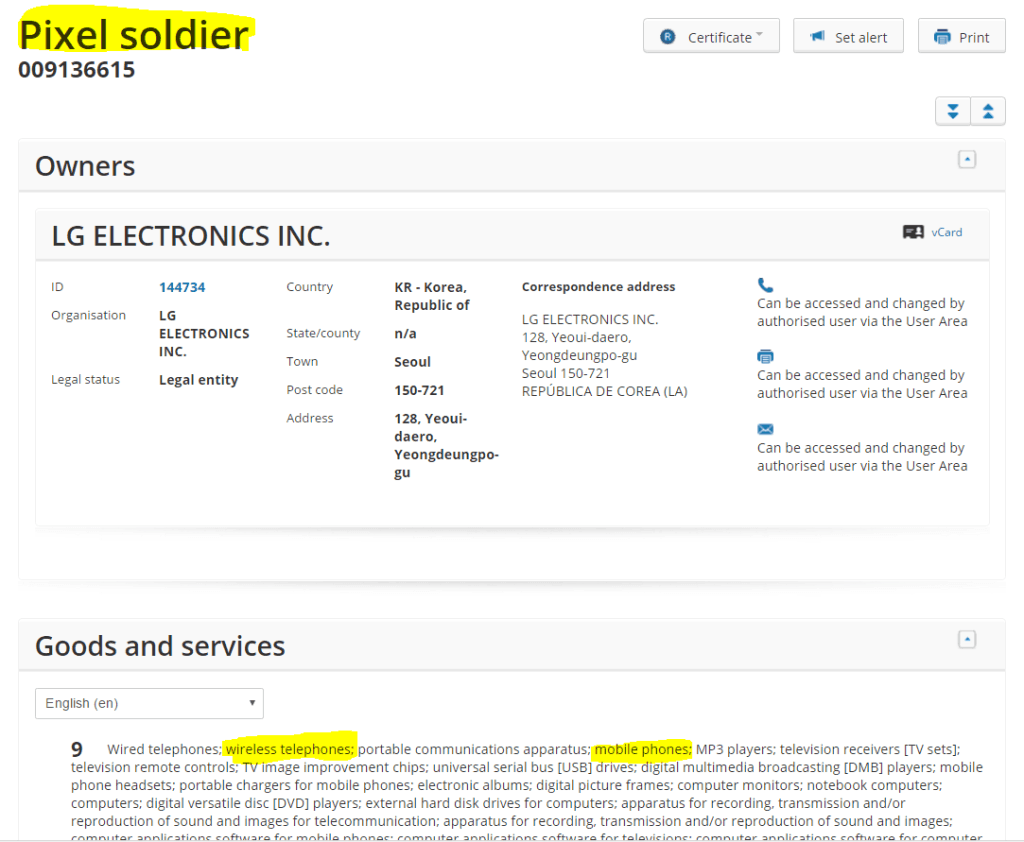Click the Set alert button
The height and width of the screenshot is (842, 1024).
click(848, 37)
